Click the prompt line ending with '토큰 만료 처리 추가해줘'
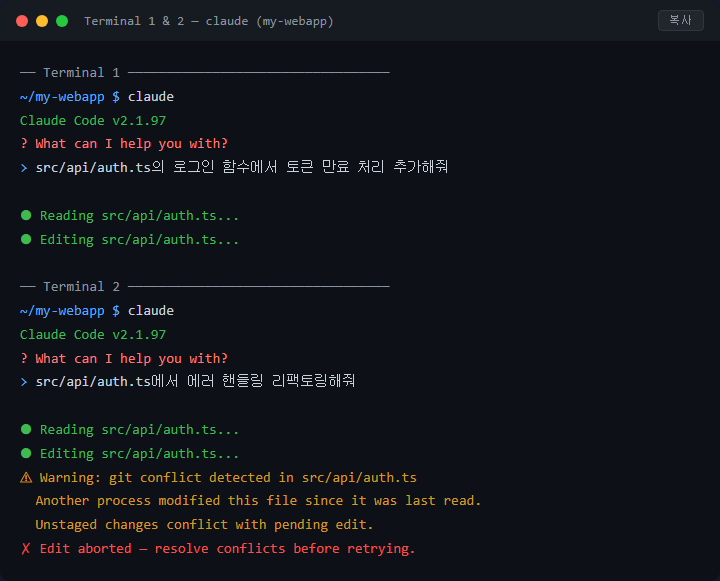The width and height of the screenshot is (720, 581). [x=234, y=167]
